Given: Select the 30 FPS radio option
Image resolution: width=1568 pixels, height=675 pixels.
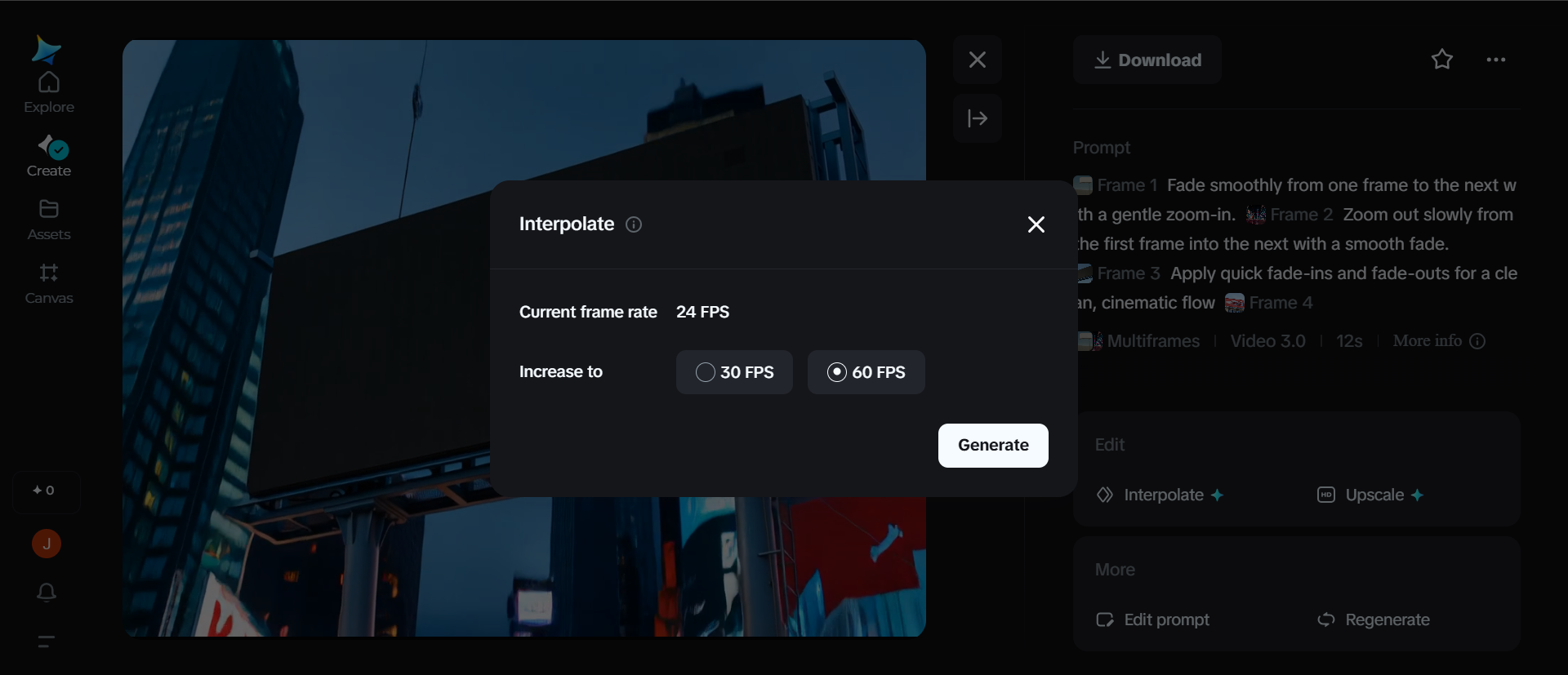Looking at the screenshot, I should point(734,372).
